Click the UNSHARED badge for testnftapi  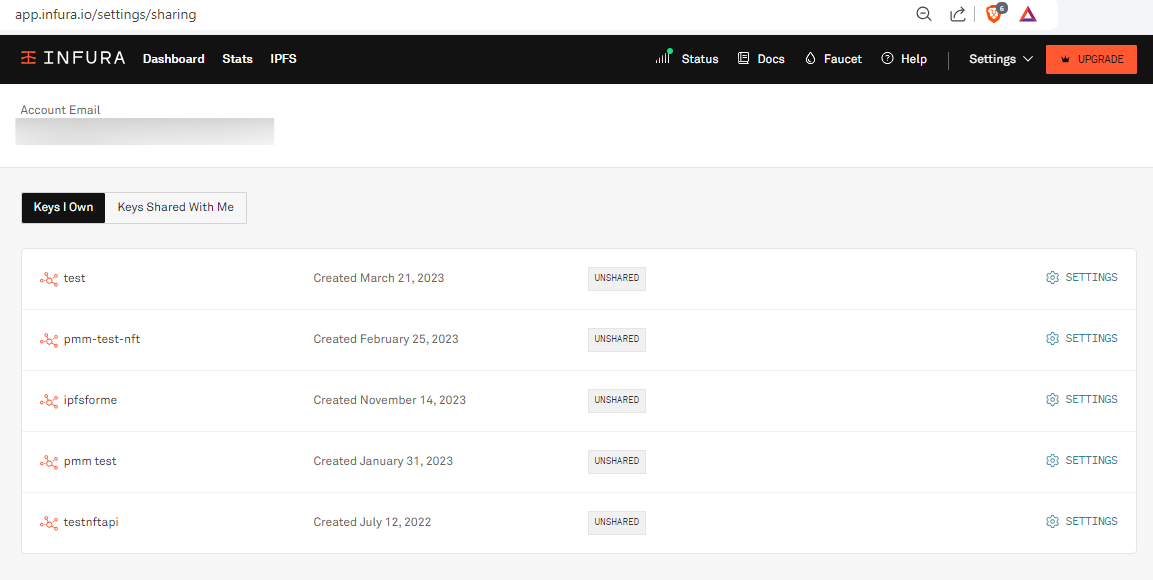click(616, 522)
